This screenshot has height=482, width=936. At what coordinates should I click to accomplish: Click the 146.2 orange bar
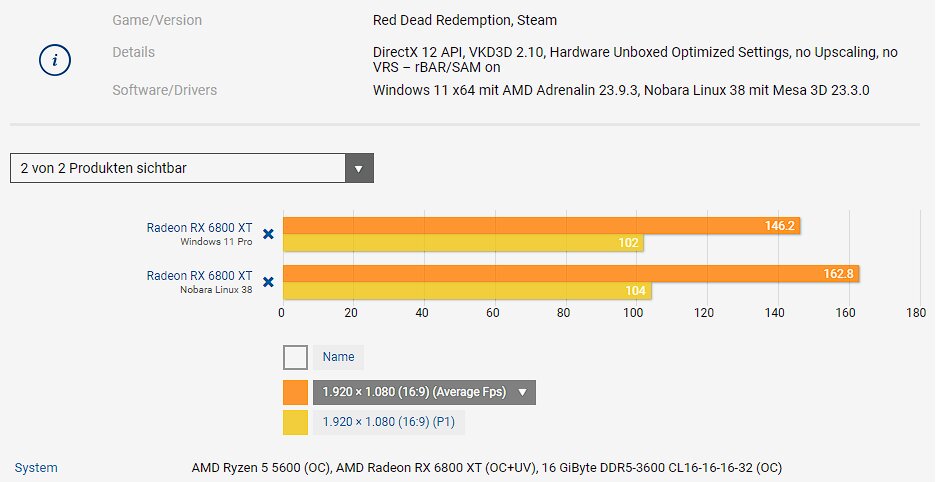coord(541,226)
